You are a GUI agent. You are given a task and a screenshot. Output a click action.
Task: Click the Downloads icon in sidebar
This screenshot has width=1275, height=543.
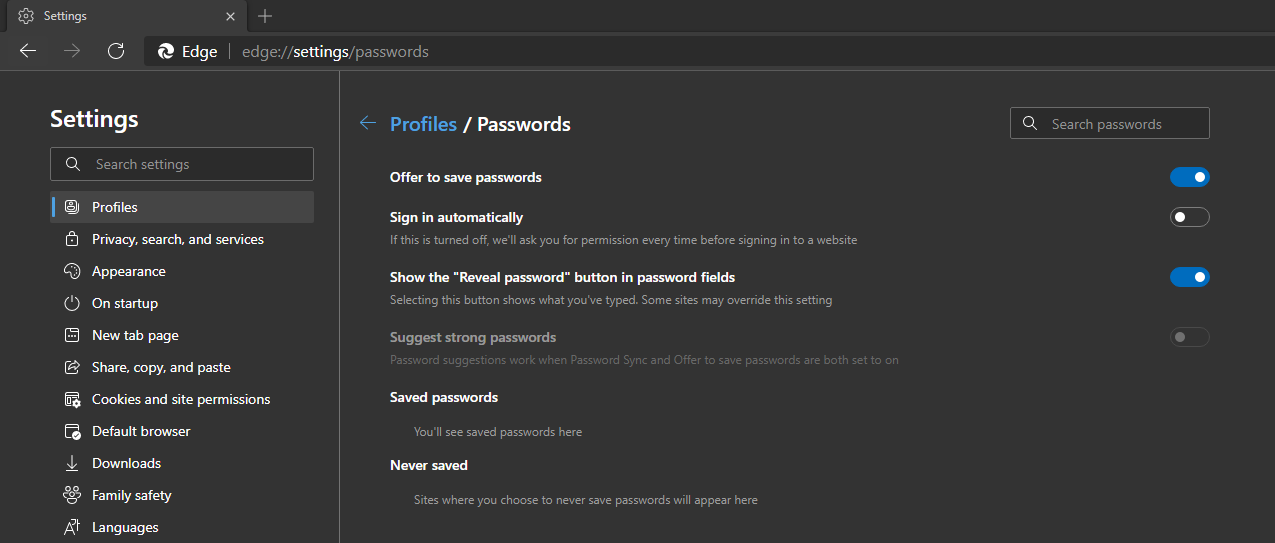pos(72,463)
